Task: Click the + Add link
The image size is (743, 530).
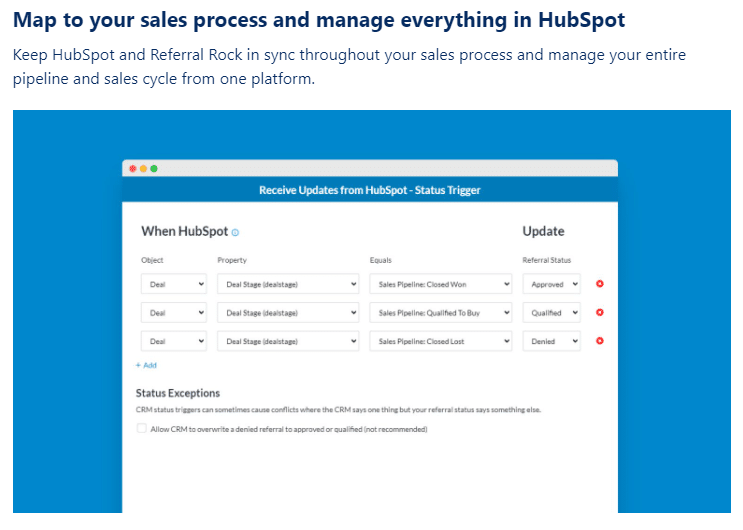Action: point(146,365)
